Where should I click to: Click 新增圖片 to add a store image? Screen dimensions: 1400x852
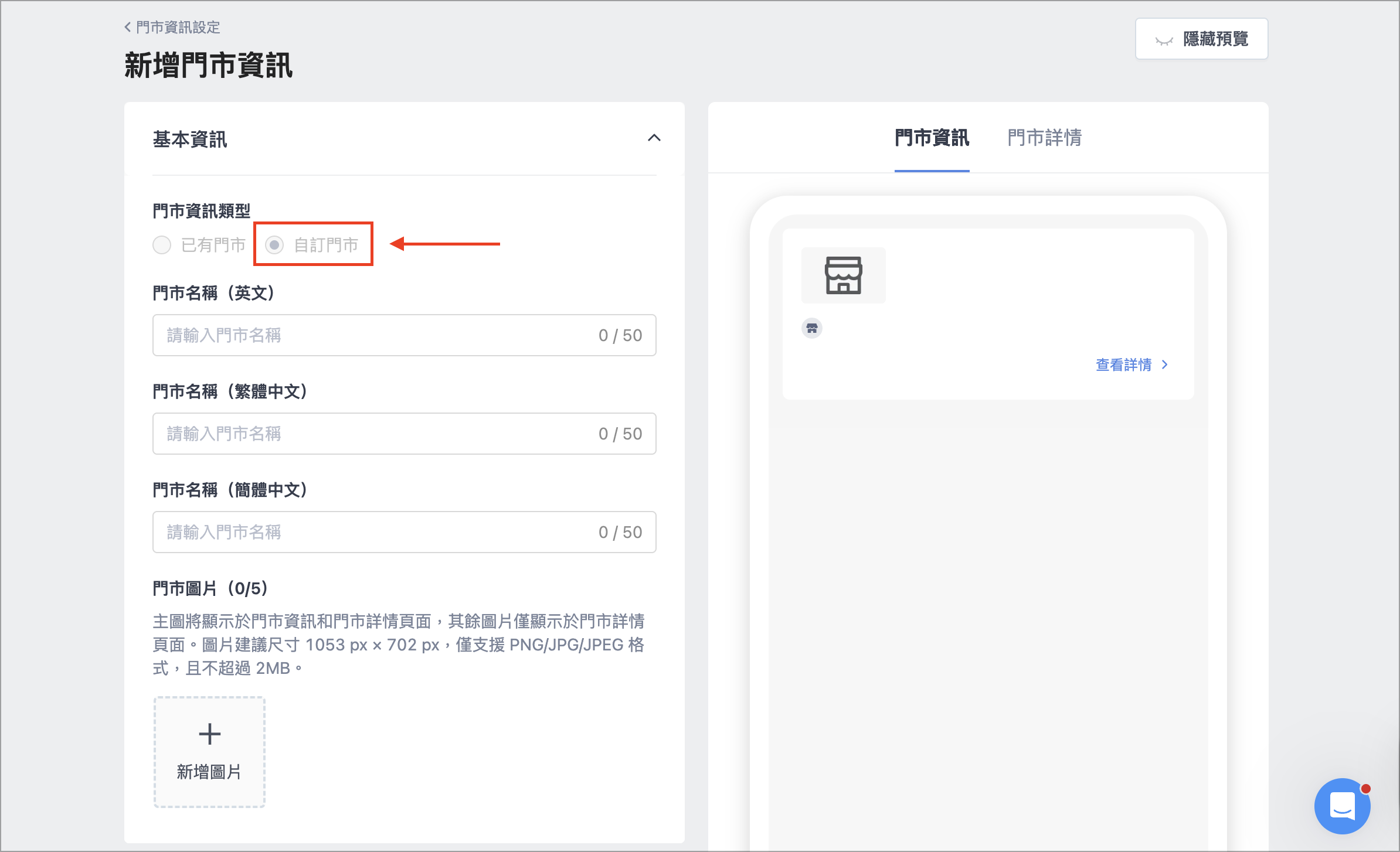pos(209,752)
